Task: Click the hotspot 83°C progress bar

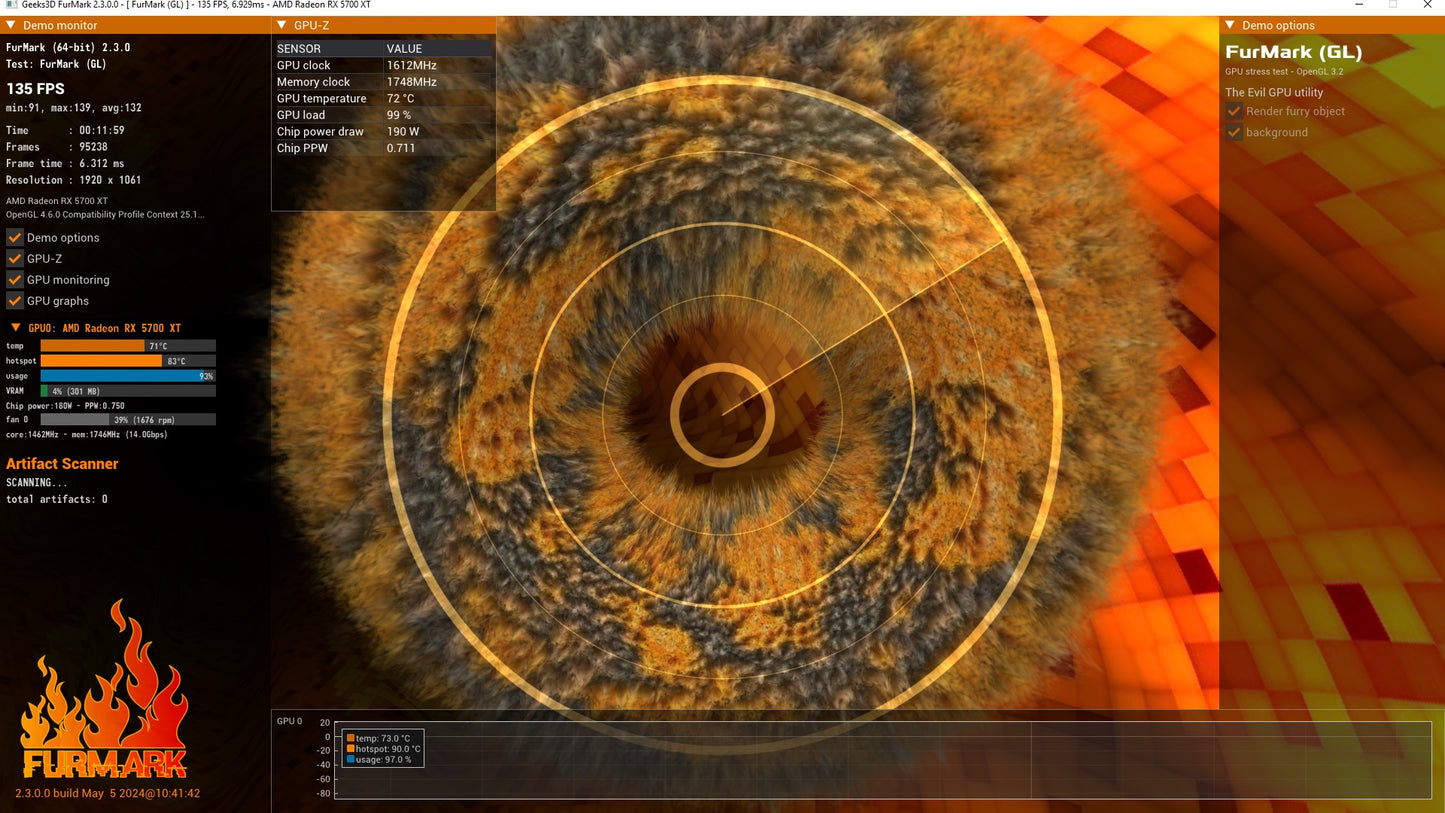Action: 128,361
